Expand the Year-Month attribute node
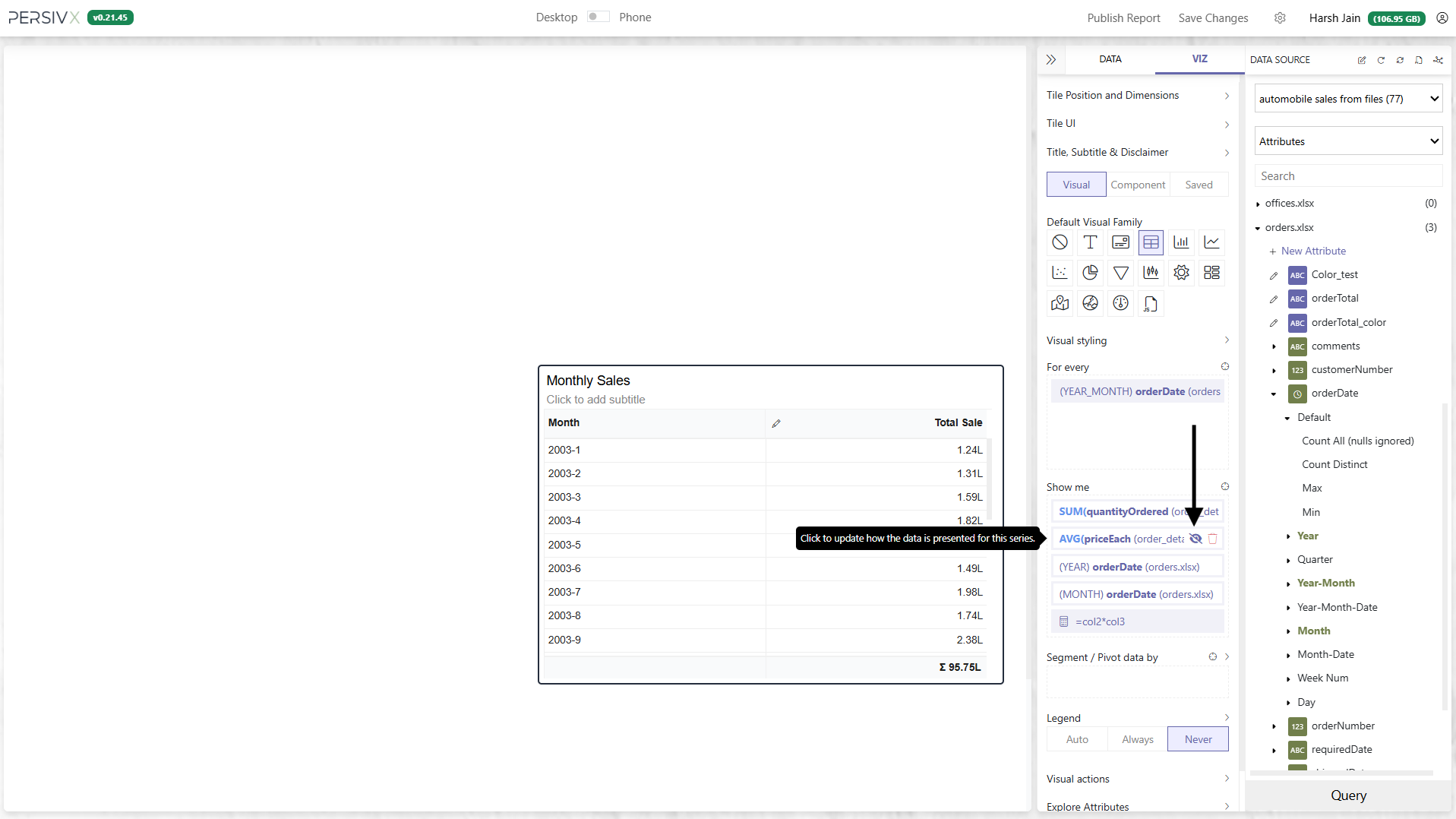The image size is (1456, 819). (x=1289, y=583)
